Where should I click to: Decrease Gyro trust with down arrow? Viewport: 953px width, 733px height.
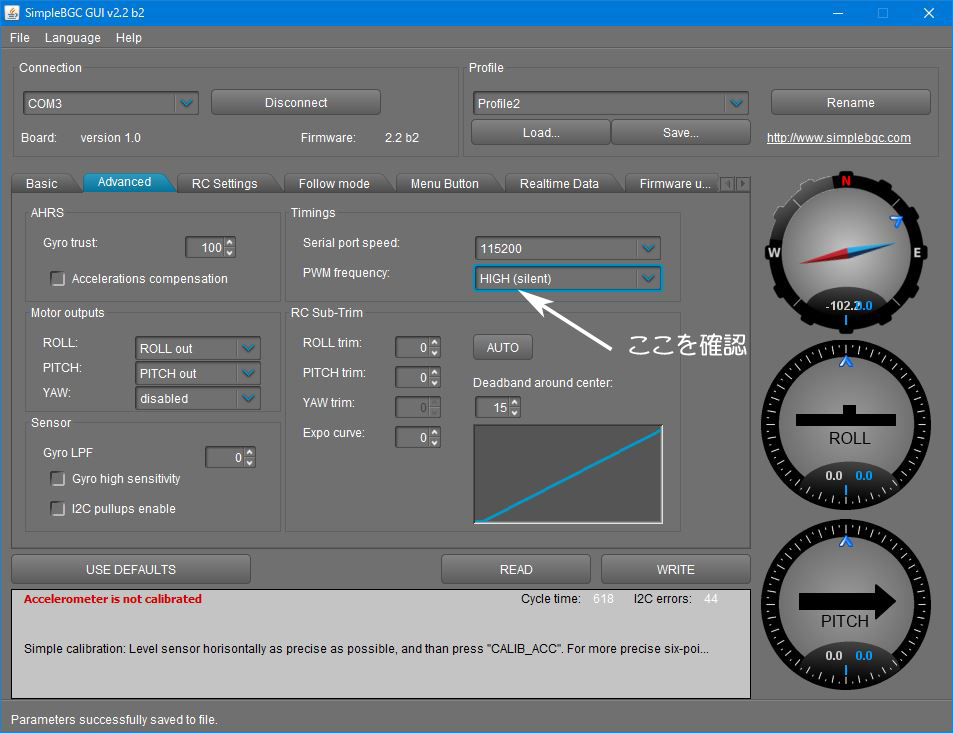click(x=230, y=252)
